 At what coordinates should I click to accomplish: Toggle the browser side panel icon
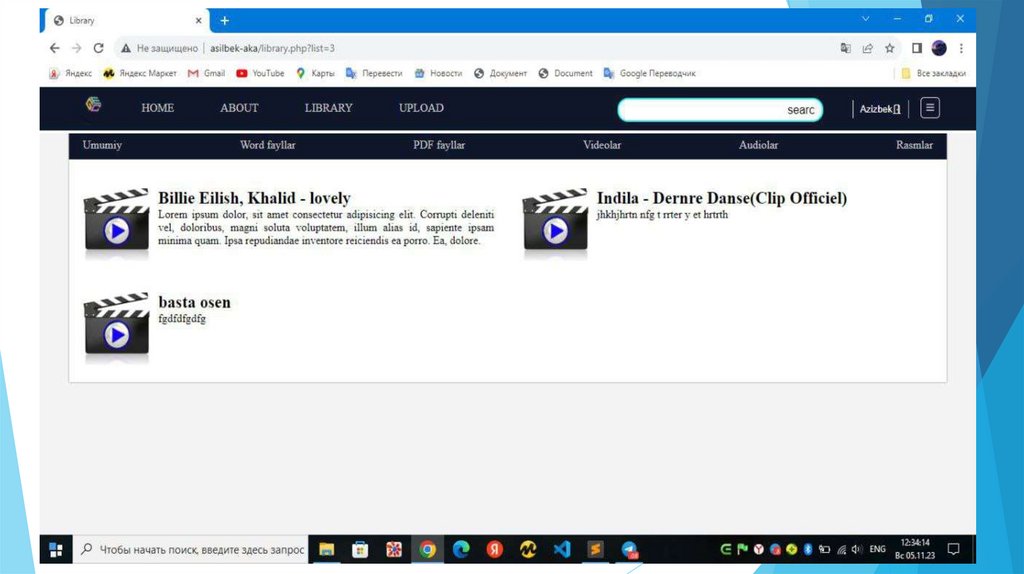[917, 48]
